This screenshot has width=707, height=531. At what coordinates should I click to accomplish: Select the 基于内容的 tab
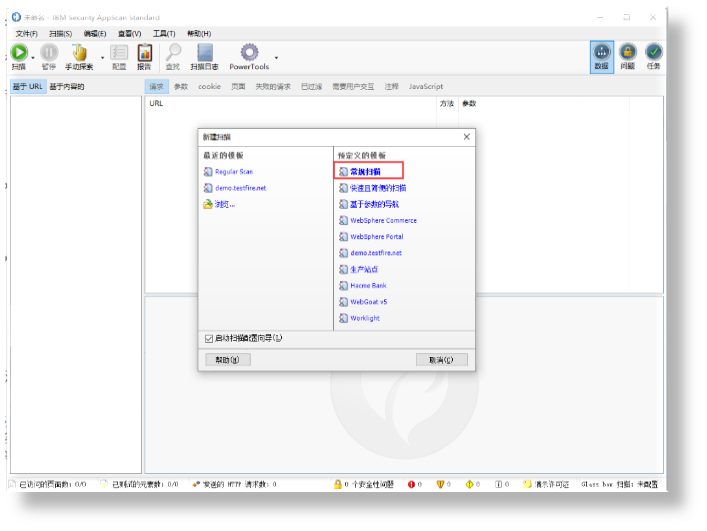[x=67, y=87]
